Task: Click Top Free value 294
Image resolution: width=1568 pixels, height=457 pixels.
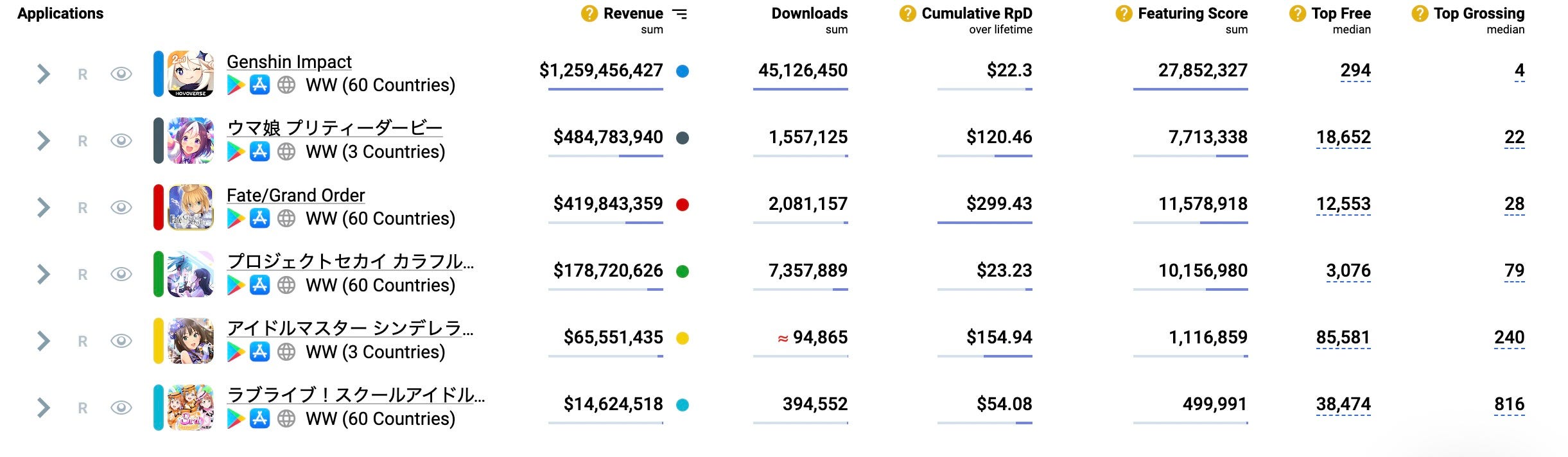Action: point(1355,71)
